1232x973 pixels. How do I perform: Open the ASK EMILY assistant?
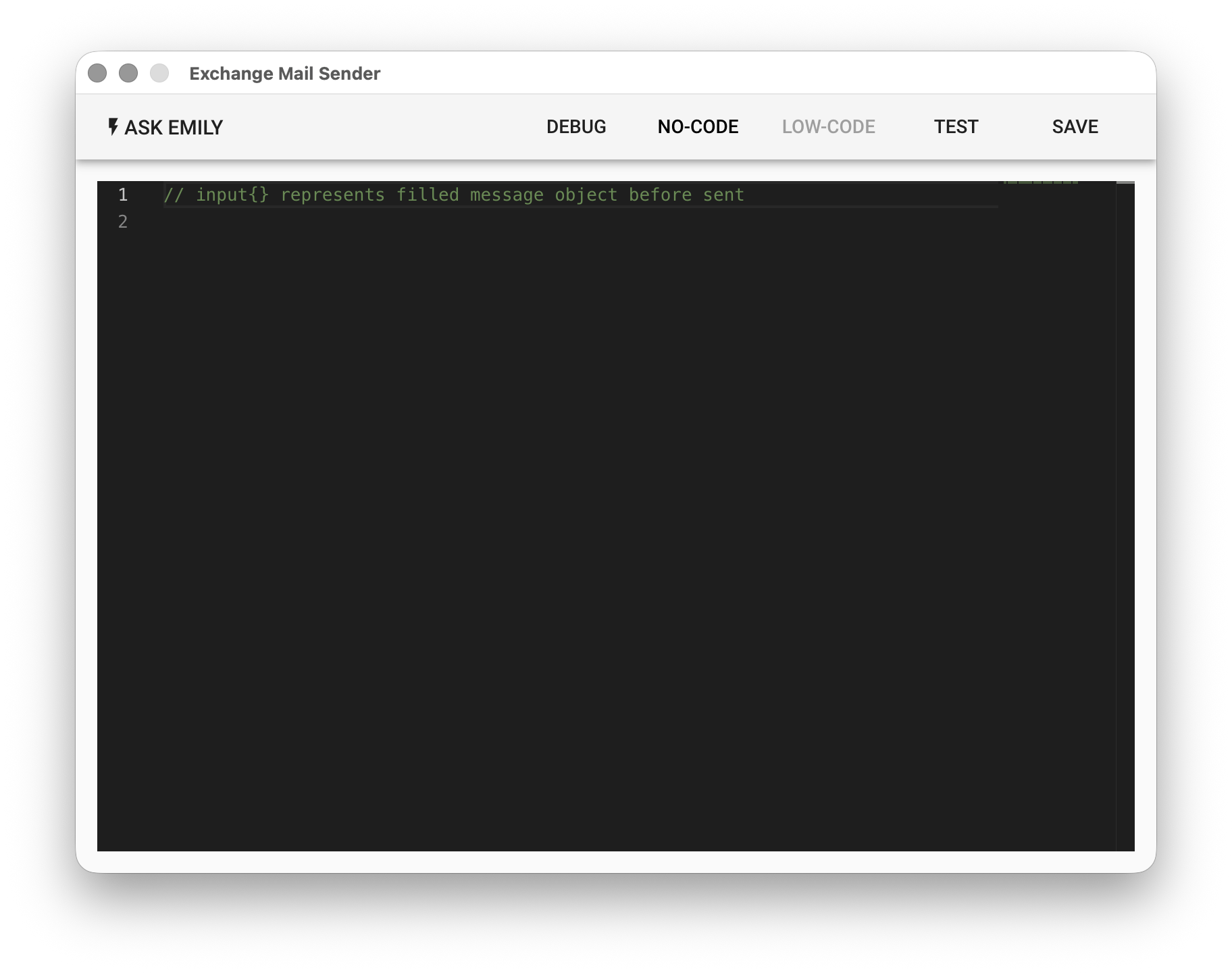coord(165,127)
